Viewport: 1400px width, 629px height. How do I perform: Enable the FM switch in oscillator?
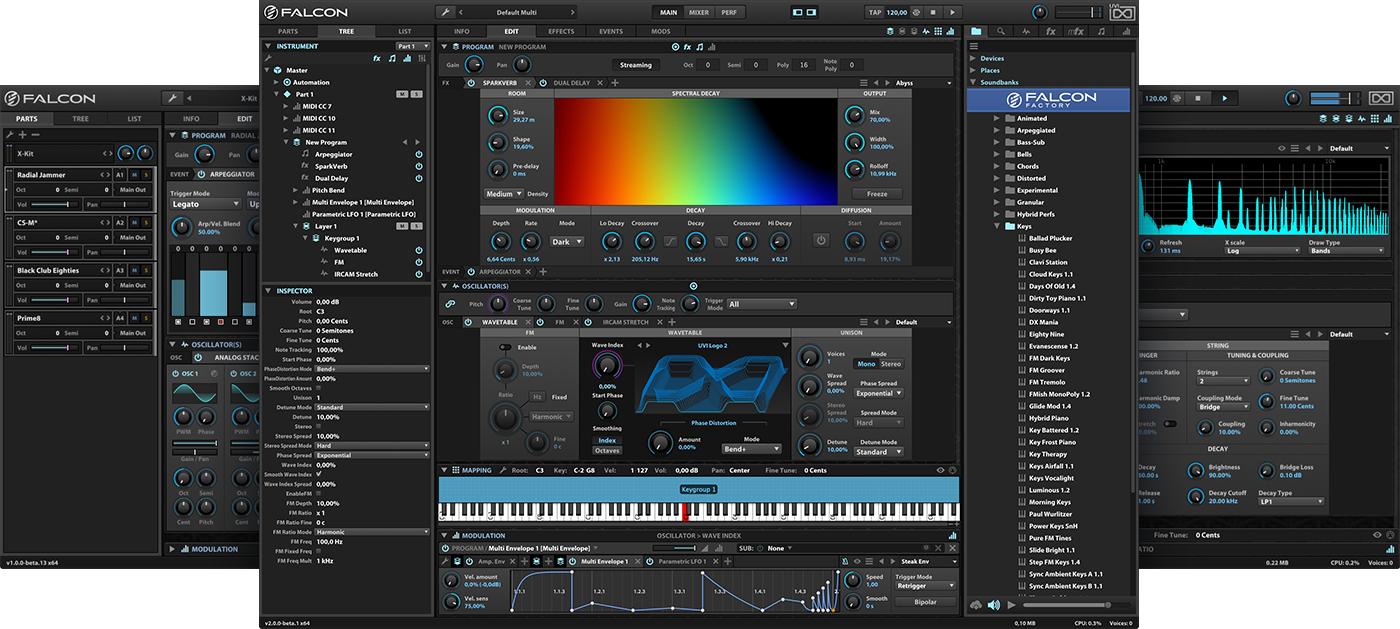pyautogui.click(x=505, y=347)
